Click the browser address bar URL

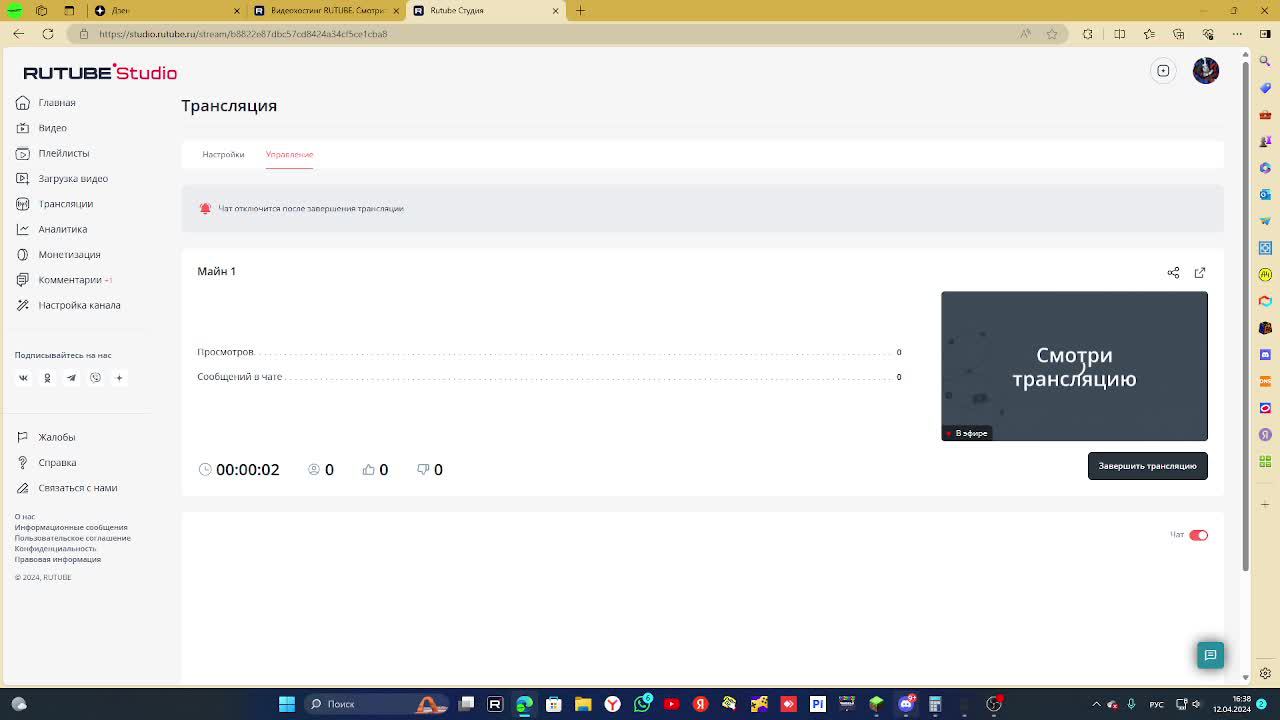click(x=243, y=34)
